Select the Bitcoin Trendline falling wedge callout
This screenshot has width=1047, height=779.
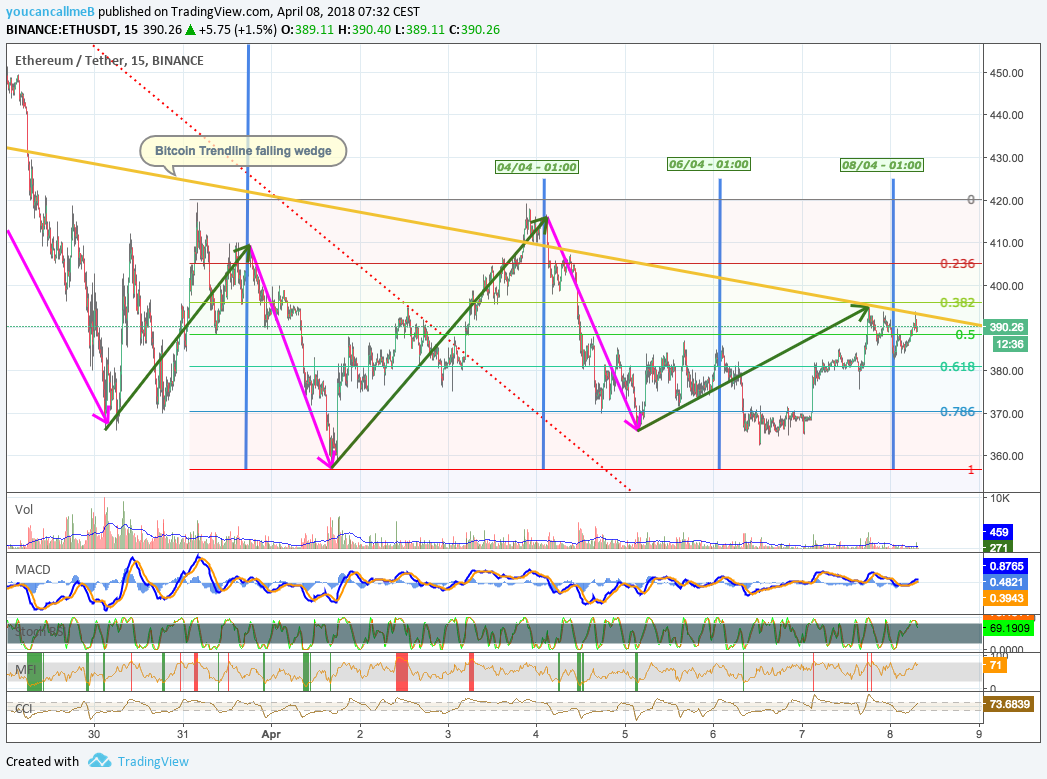[243, 151]
